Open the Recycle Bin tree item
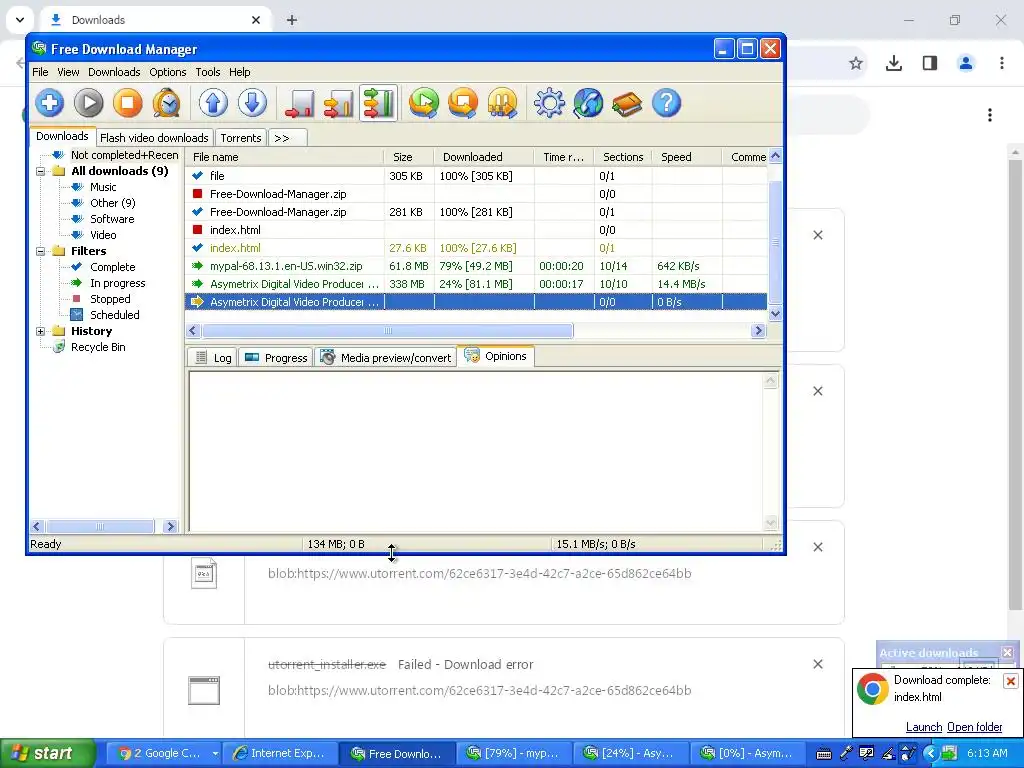 tap(98, 347)
